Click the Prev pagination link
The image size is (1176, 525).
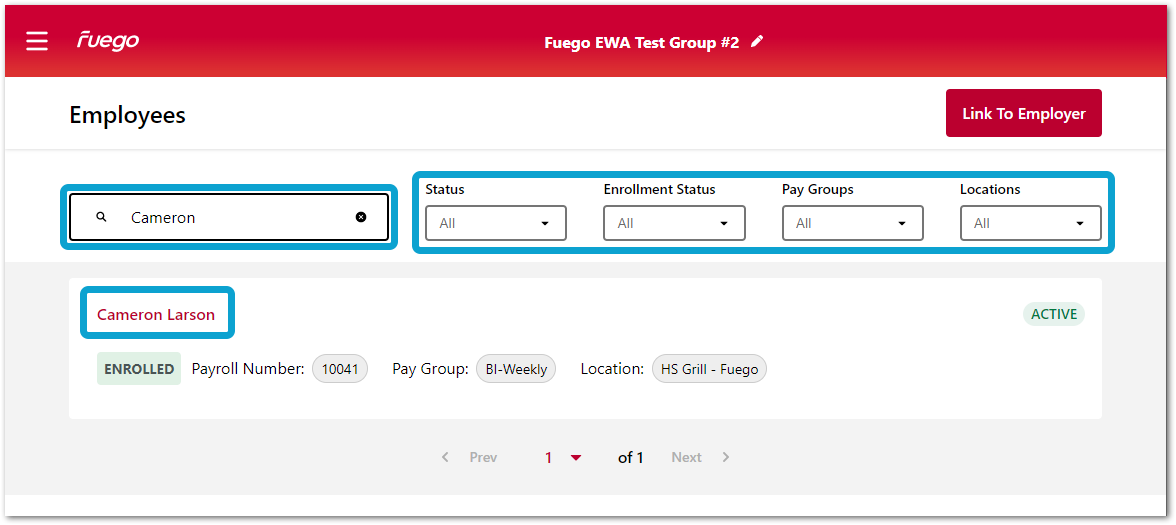[x=483, y=457]
